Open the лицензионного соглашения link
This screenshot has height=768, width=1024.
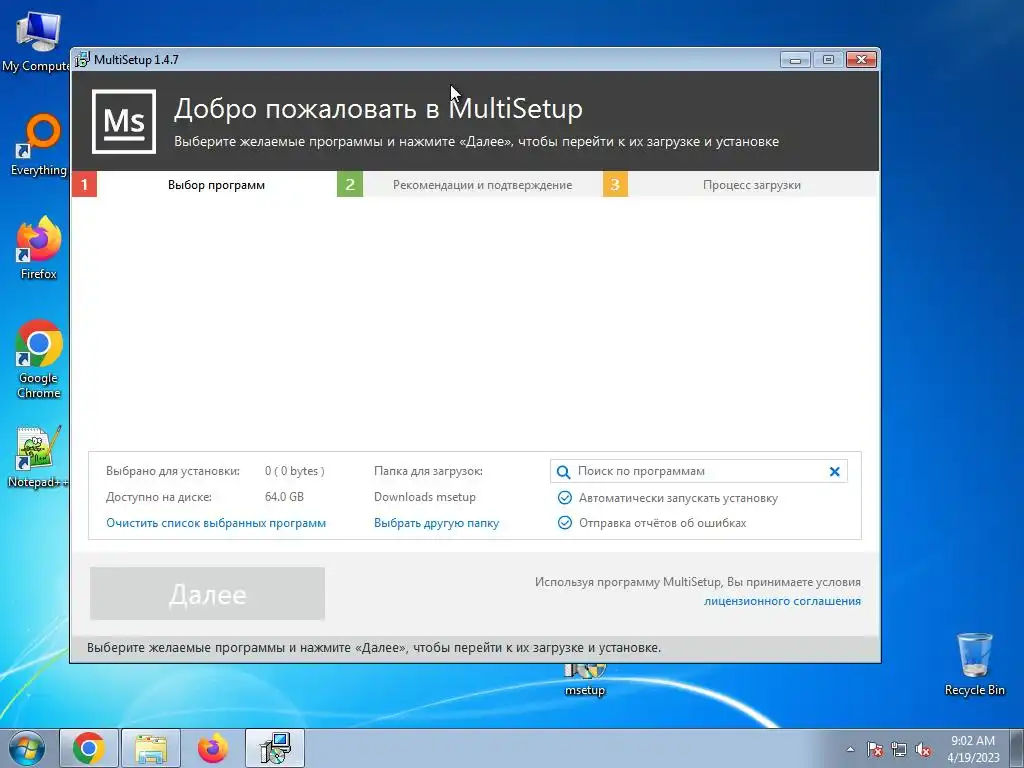(x=782, y=601)
